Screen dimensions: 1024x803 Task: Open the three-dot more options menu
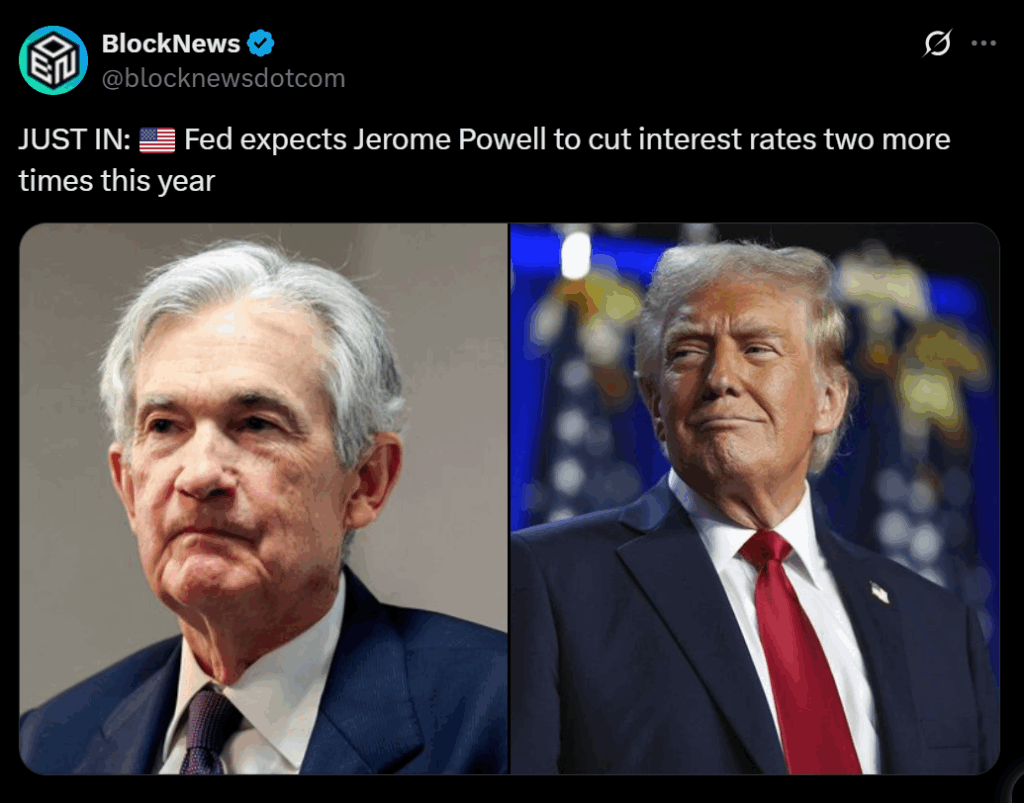pos(983,43)
